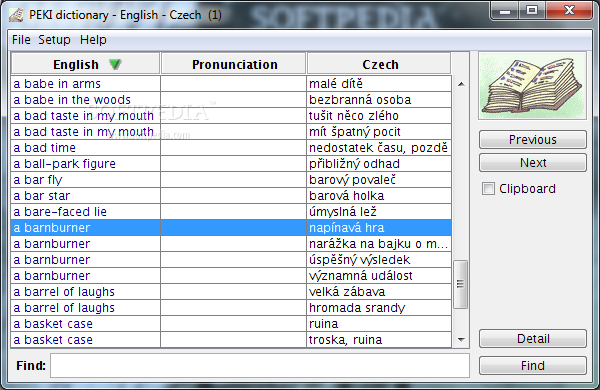This screenshot has height=390, width=600.
Task: Click the scrollbar up arrow
Action: [461, 84]
